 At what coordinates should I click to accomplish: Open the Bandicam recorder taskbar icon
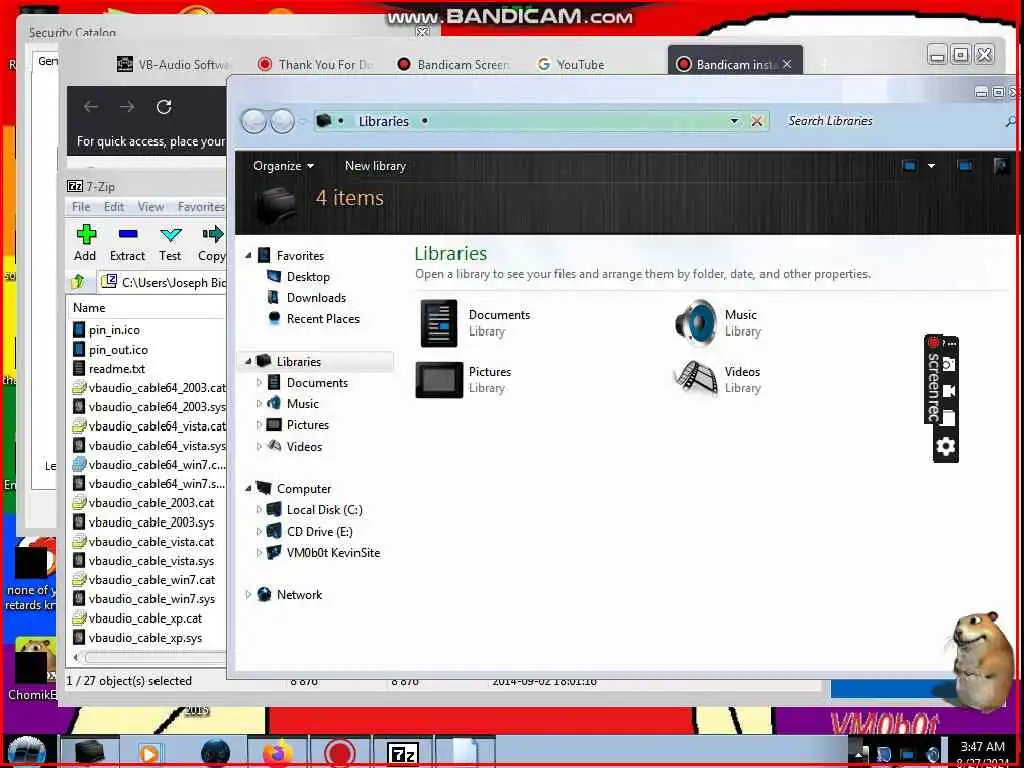(340, 753)
